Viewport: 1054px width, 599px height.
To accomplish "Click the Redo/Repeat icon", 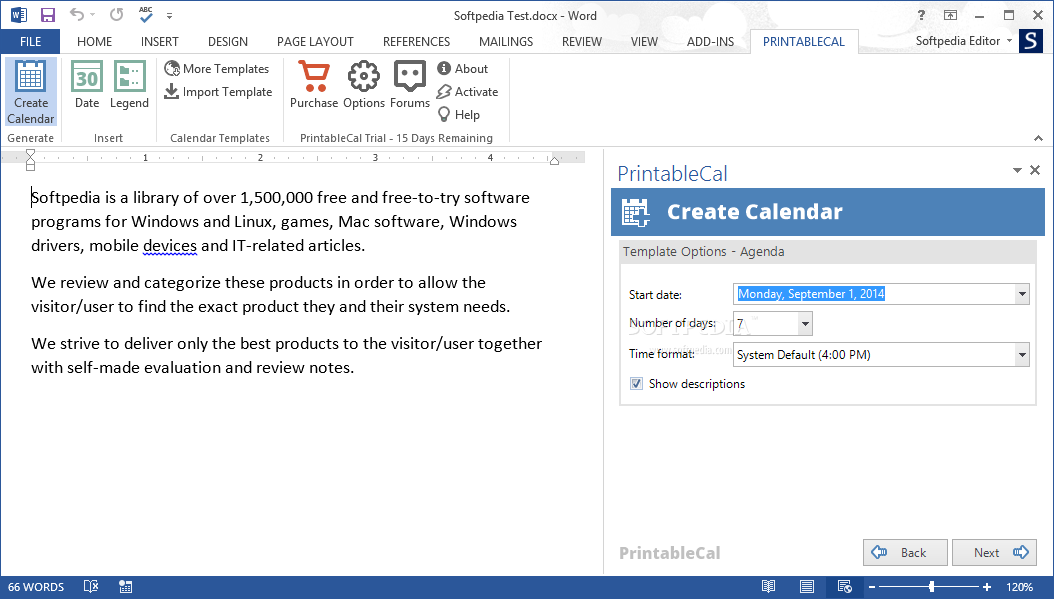I will [116, 15].
